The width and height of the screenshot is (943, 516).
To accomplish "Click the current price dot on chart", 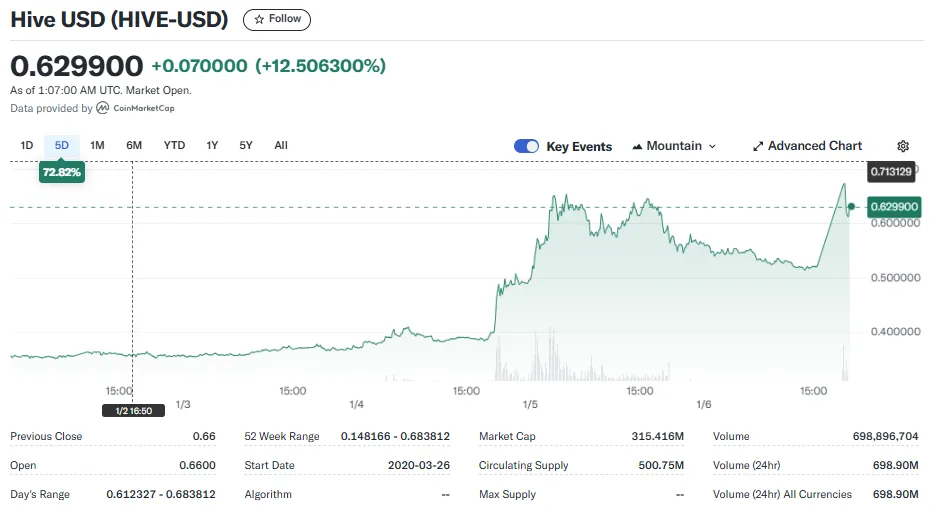I will pyautogui.click(x=851, y=207).
